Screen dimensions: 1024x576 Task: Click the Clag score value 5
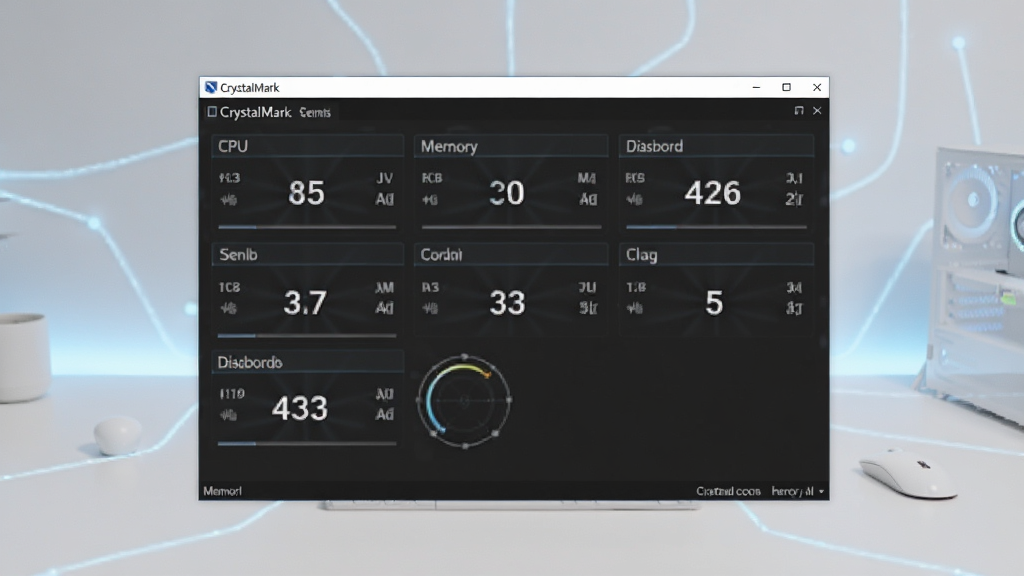714,303
